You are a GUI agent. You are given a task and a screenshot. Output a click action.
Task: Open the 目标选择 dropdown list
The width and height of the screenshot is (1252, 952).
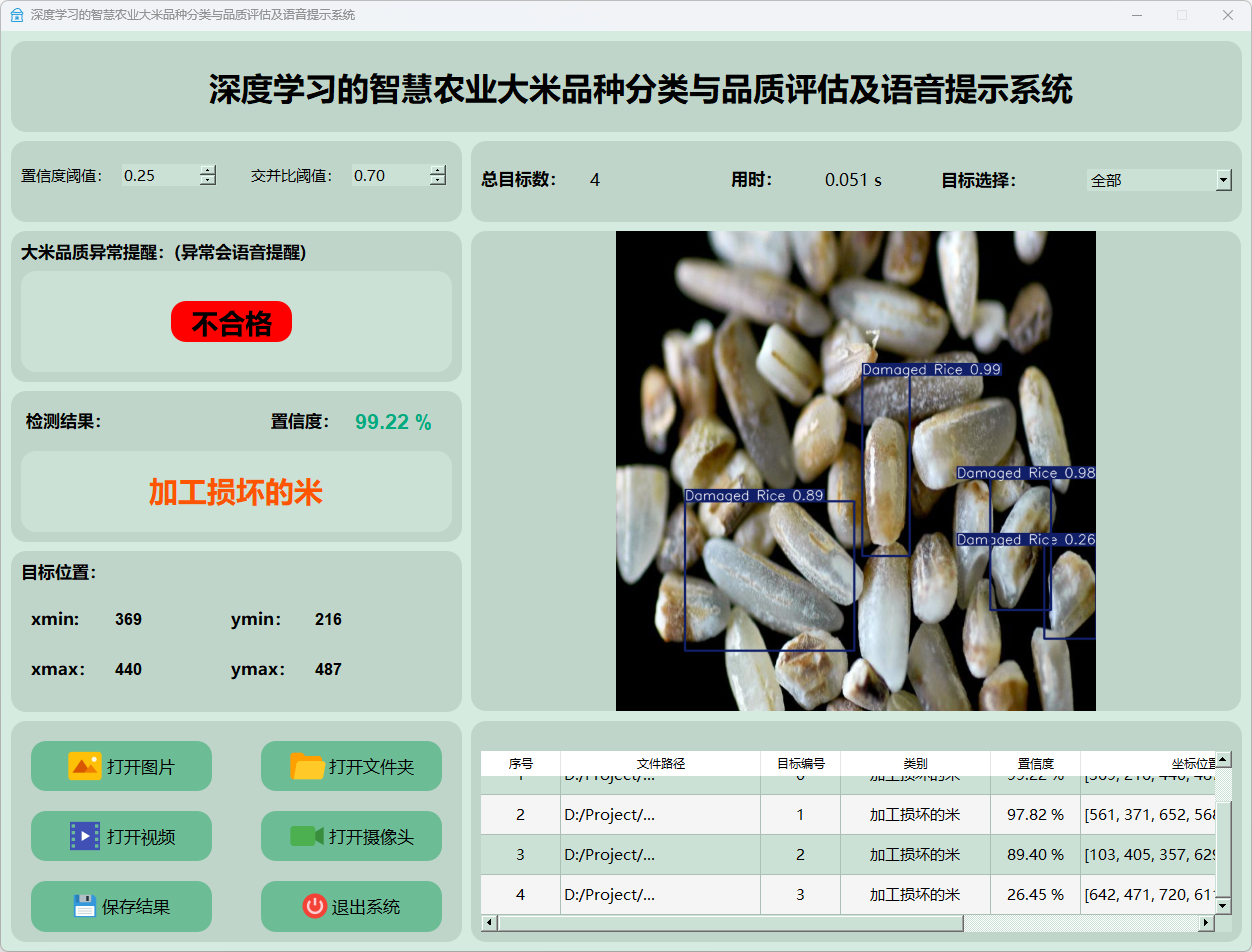pyautogui.click(x=1223, y=180)
